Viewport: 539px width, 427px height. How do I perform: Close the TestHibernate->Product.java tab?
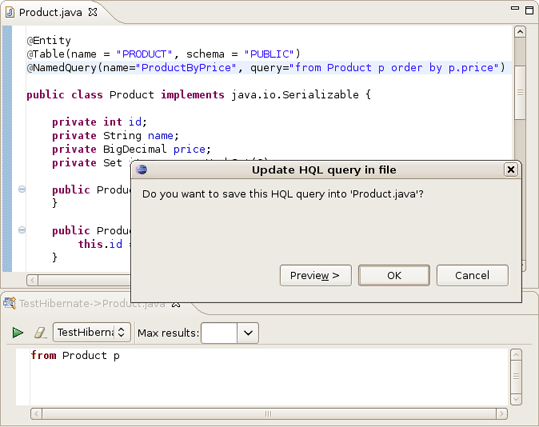coord(176,304)
